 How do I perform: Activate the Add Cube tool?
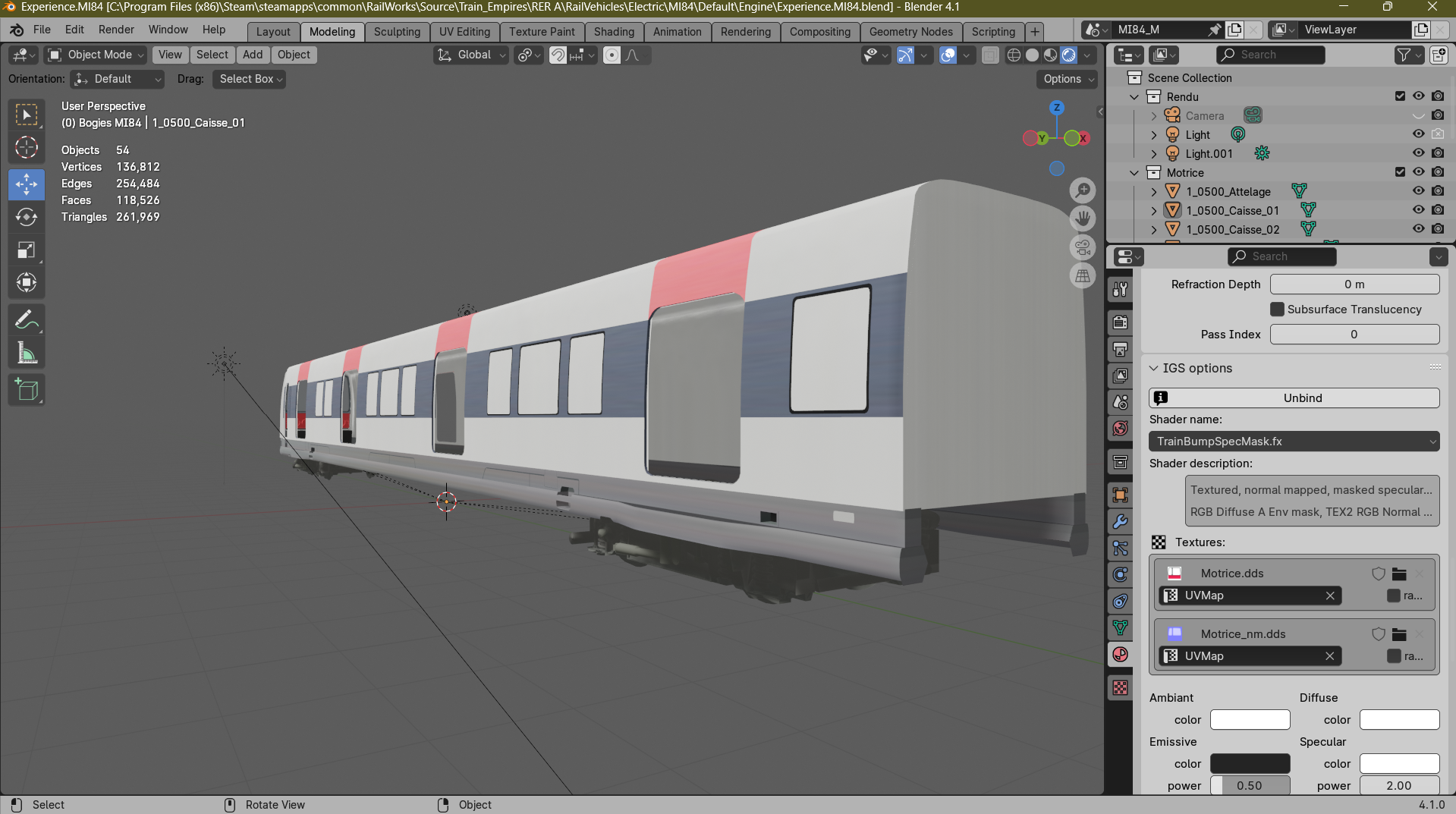click(x=27, y=390)
